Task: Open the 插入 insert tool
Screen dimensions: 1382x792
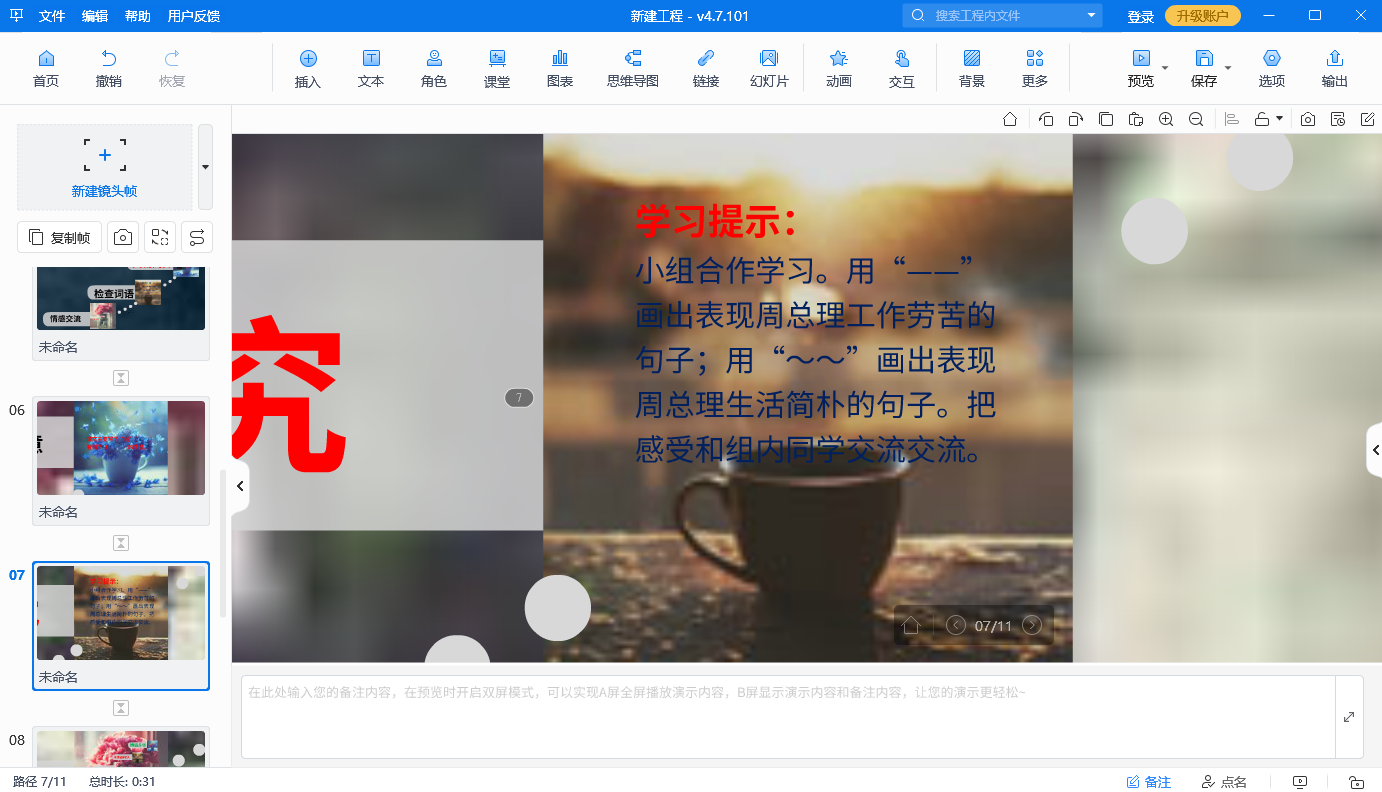Action: tap(308, 68)
